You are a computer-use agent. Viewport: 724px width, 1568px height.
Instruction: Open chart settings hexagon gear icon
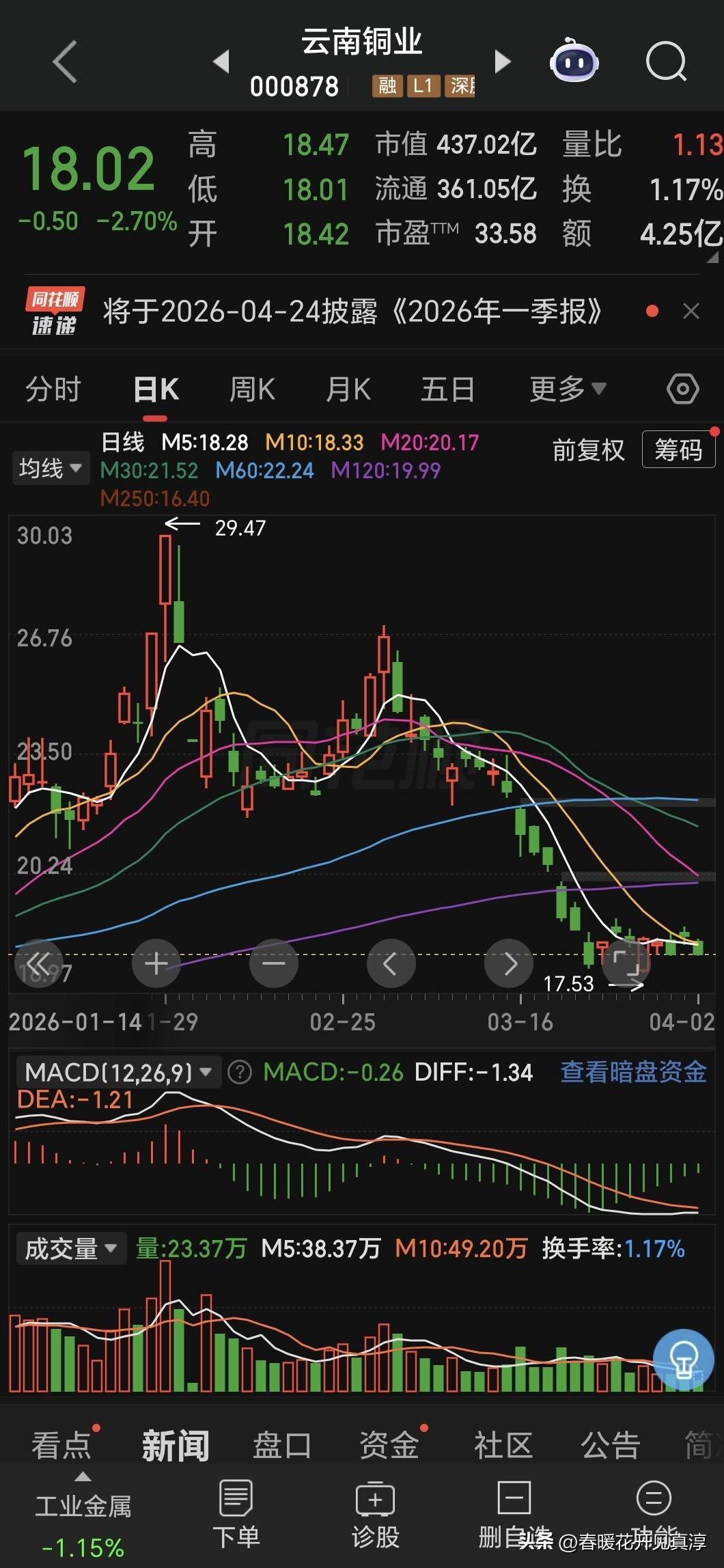682,389
